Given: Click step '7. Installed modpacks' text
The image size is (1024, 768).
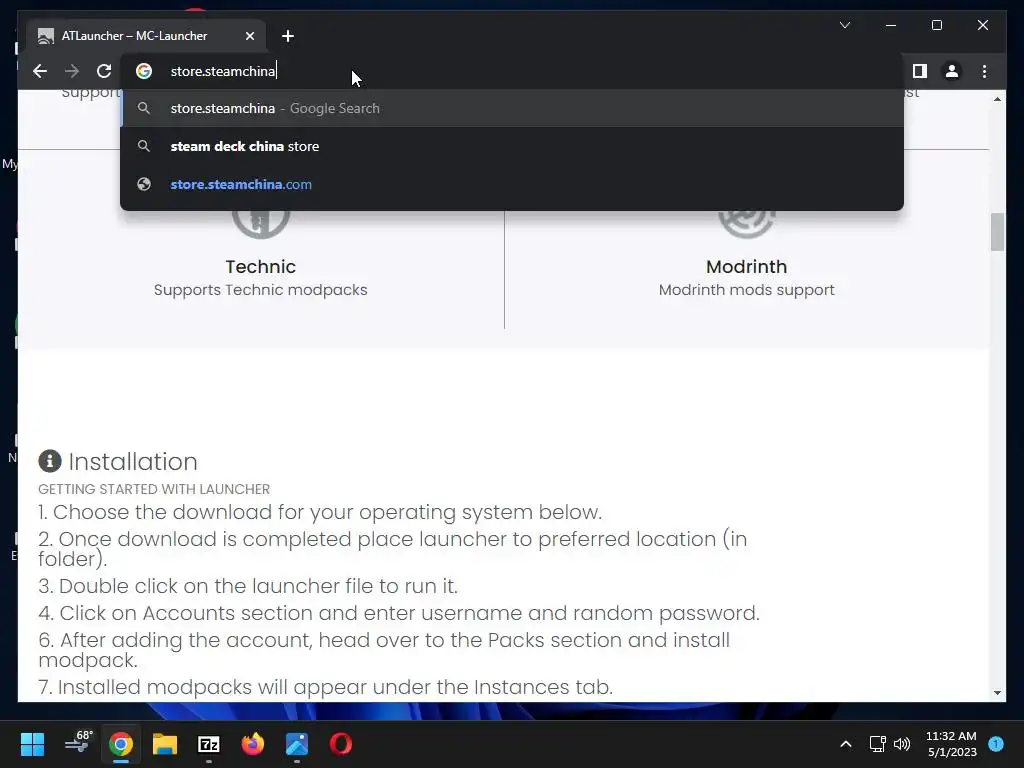Looking at the screenshot, I should coord(325,687).
